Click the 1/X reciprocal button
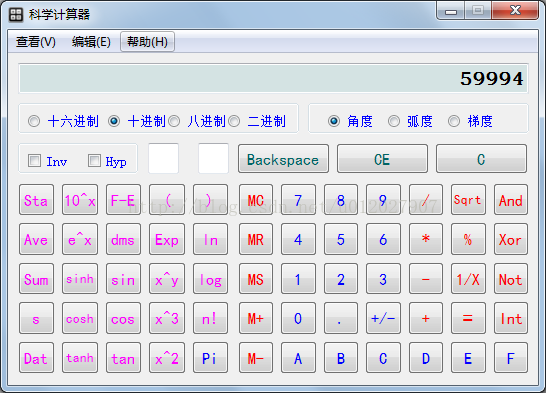The height and width of the screenshot is (393, 546). point(468,279)
